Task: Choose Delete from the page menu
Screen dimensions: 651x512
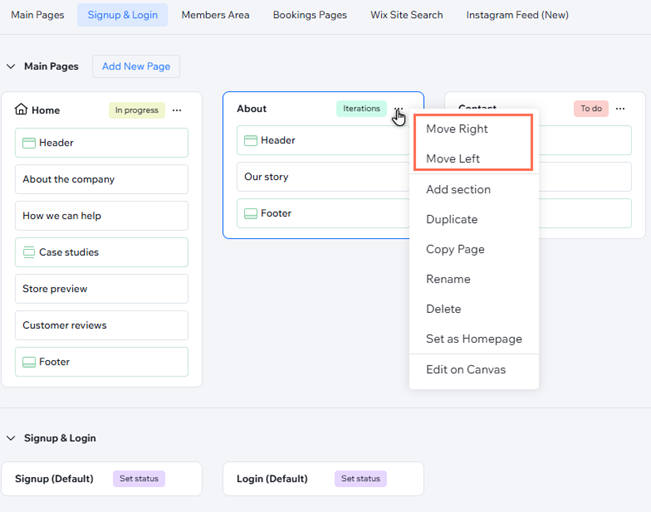Action: [474, 309]
